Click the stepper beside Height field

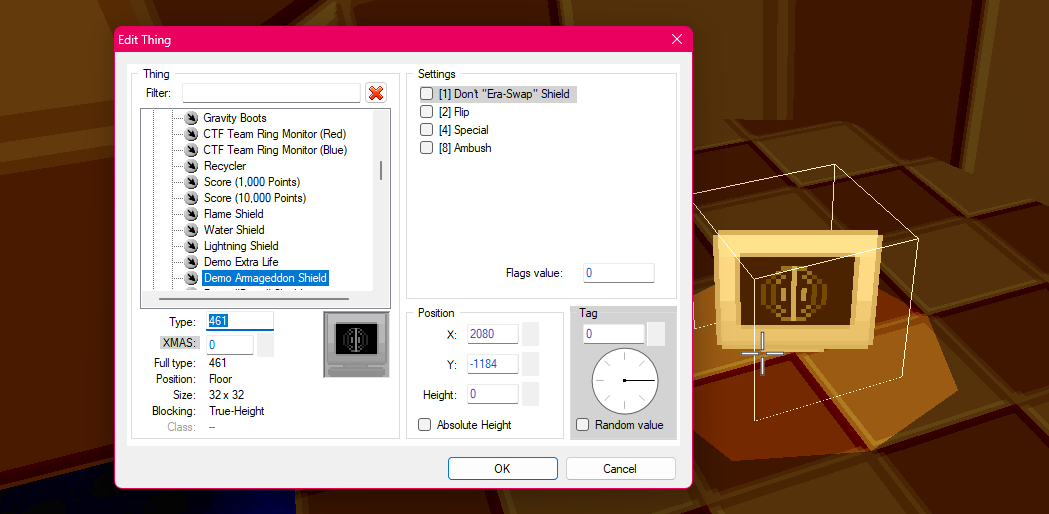pyautogui.click(x=530, y=394)
